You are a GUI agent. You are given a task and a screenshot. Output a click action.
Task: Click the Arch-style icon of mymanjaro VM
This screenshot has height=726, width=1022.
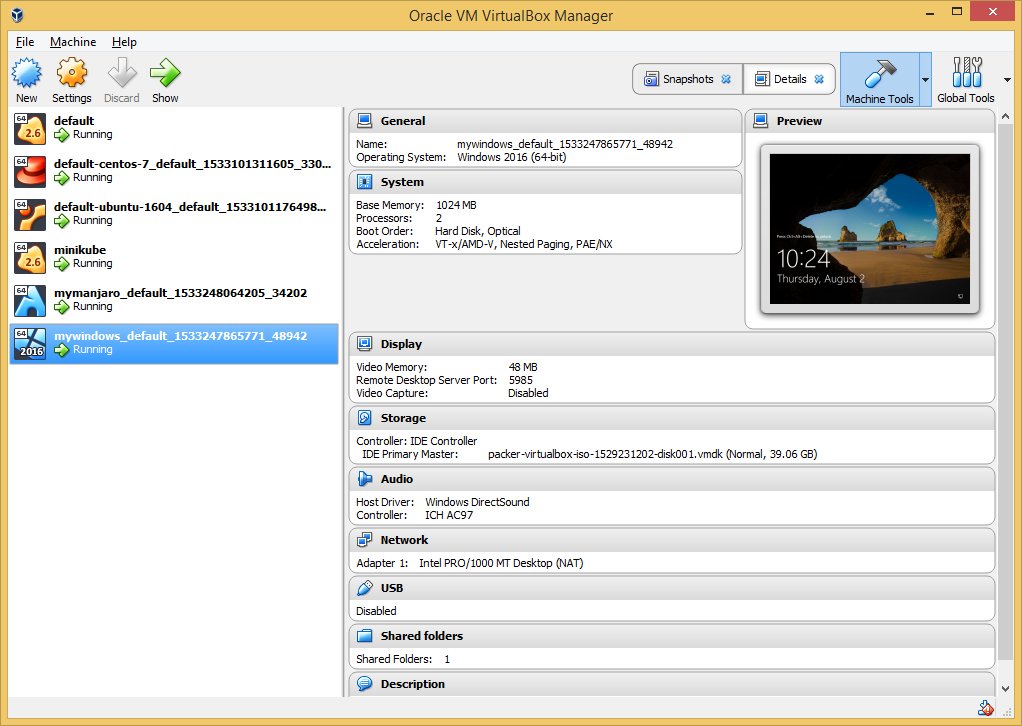[30, 300]
